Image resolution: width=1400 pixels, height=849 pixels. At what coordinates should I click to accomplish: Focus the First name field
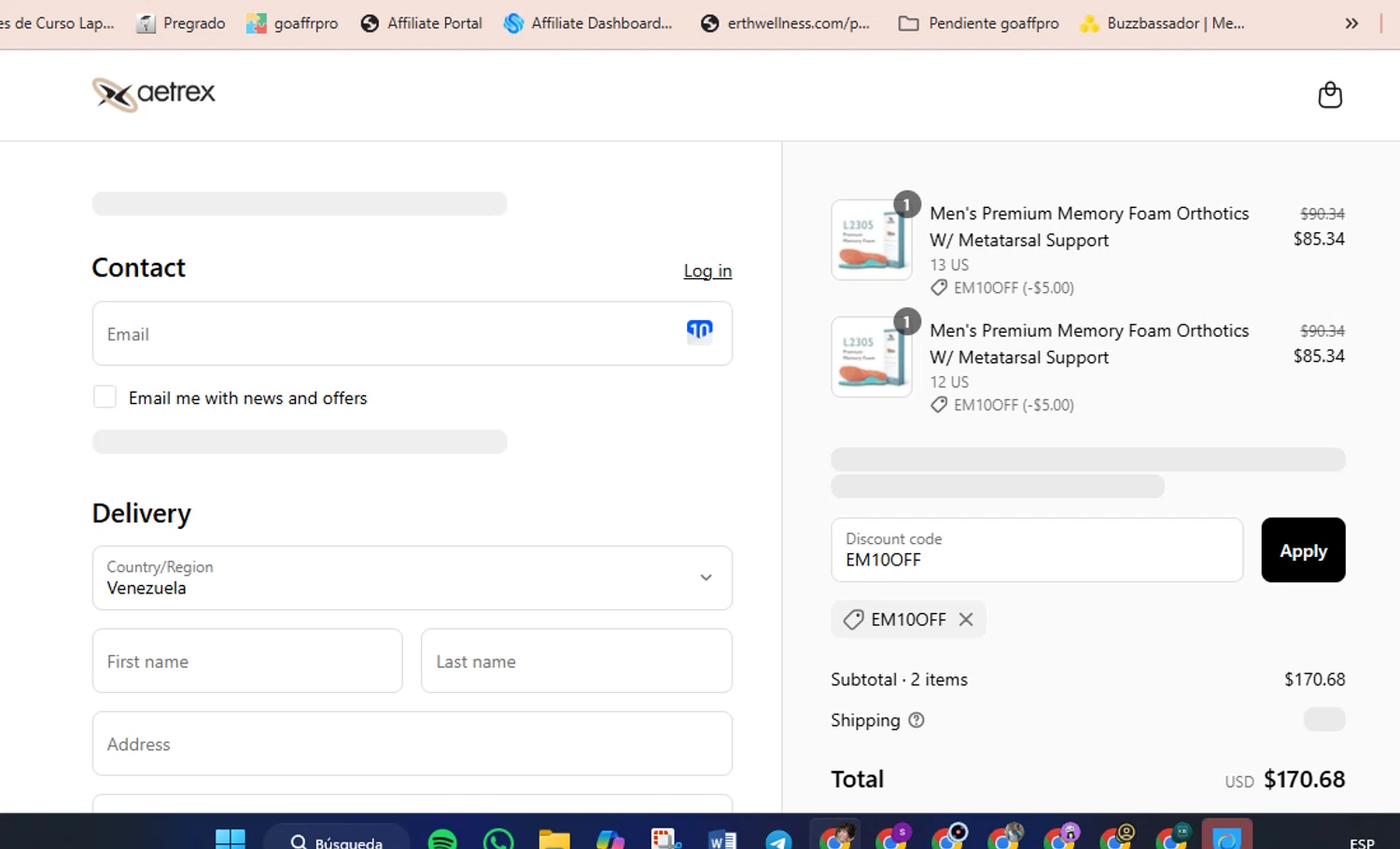pyautogui.click(x=247, y=661)
